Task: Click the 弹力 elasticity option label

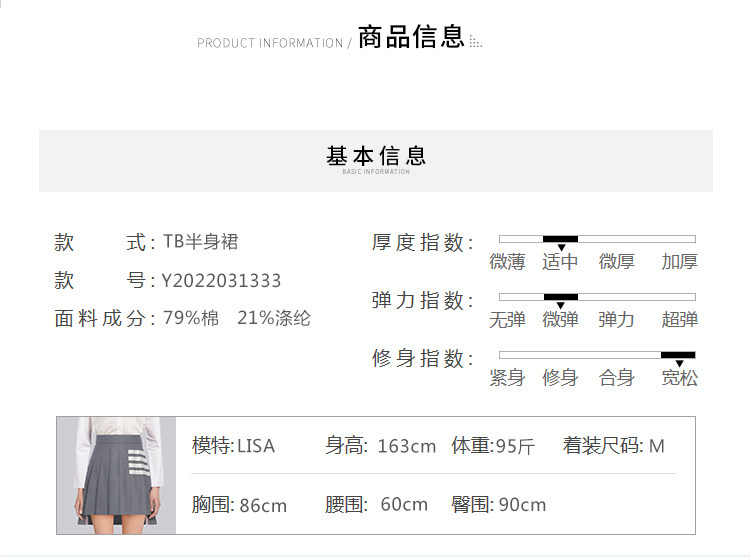Action: [617, 320]
